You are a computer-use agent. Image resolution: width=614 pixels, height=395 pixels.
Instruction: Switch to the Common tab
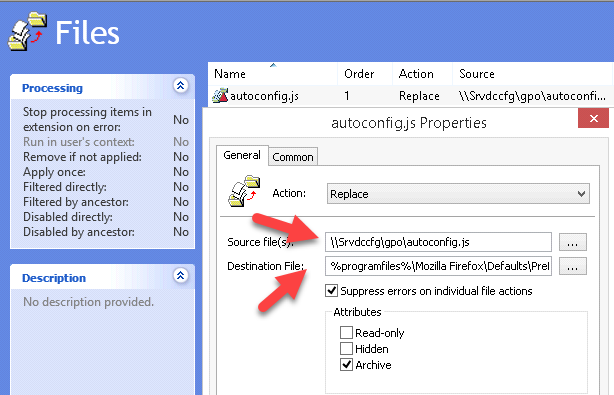pos(293,157)
